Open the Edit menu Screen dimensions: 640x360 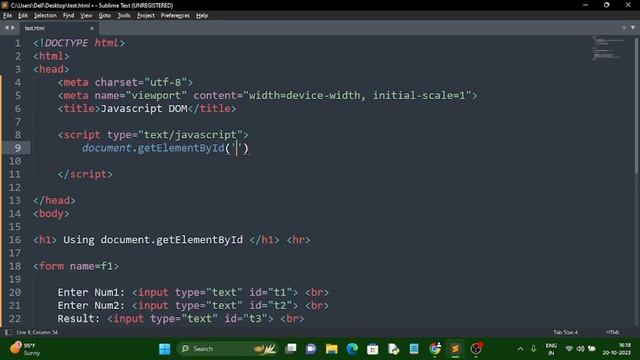click(x=23, y=16)
